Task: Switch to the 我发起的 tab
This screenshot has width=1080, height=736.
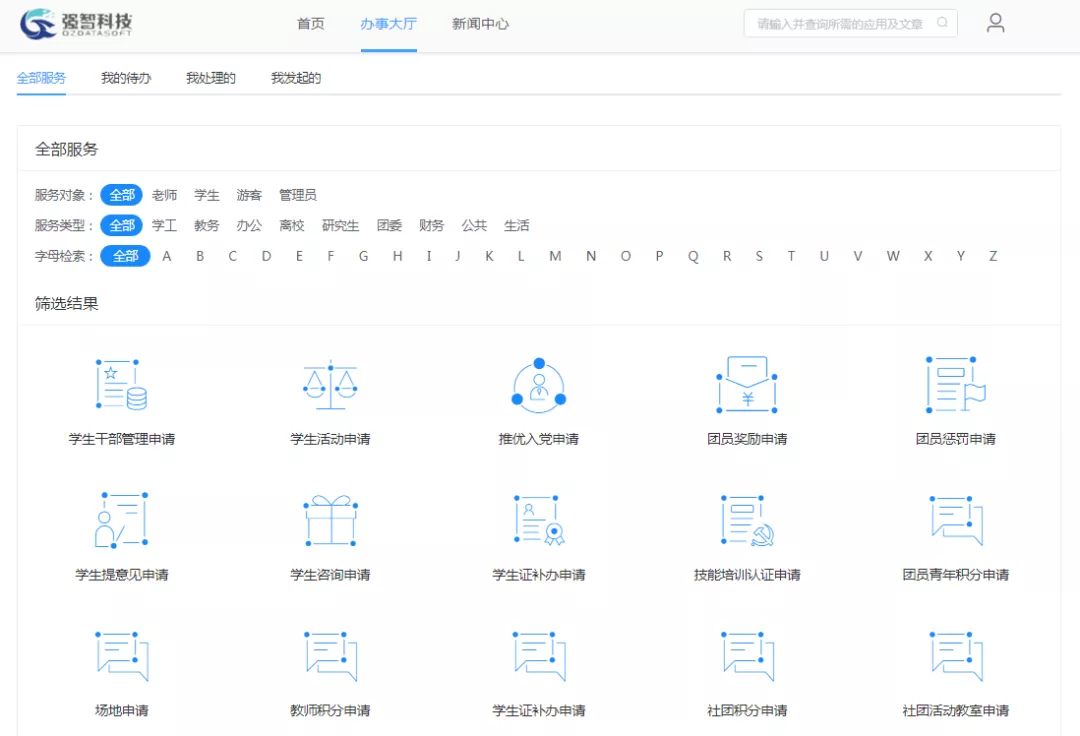Action: coord(296,78)
